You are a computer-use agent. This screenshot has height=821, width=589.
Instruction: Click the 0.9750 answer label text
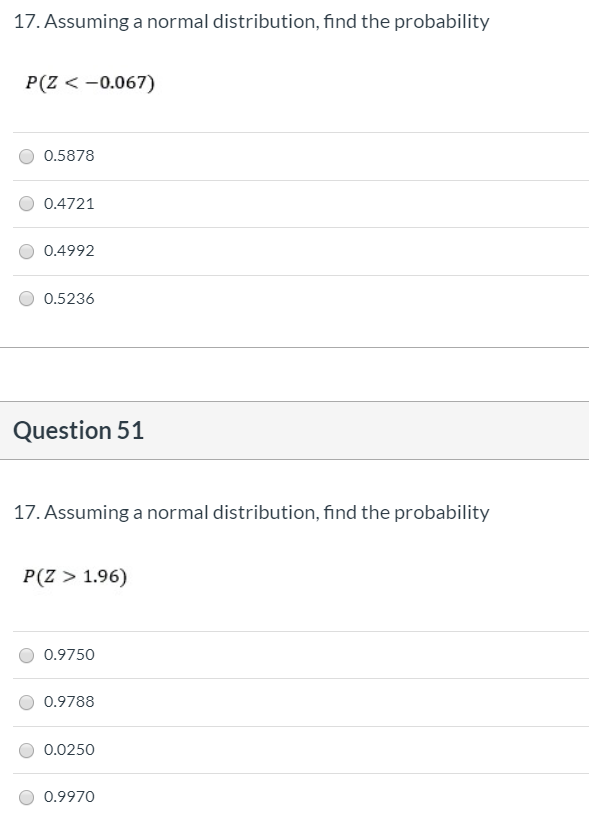pyautogui.click(x=68, y=655)
